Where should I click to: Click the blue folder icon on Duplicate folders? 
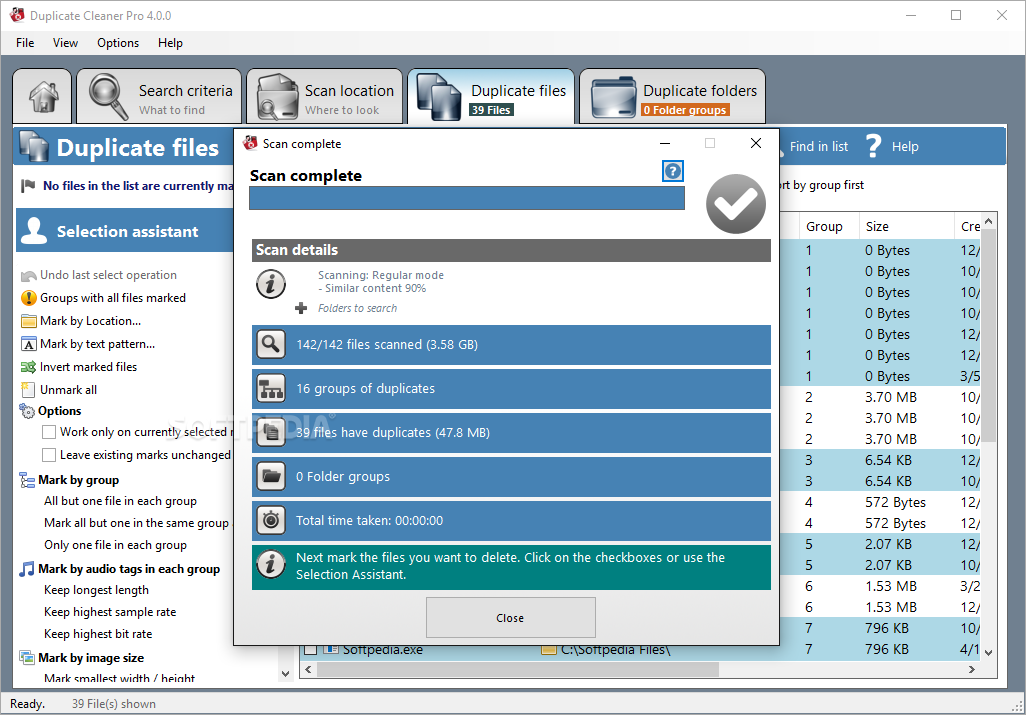point(613,97)
